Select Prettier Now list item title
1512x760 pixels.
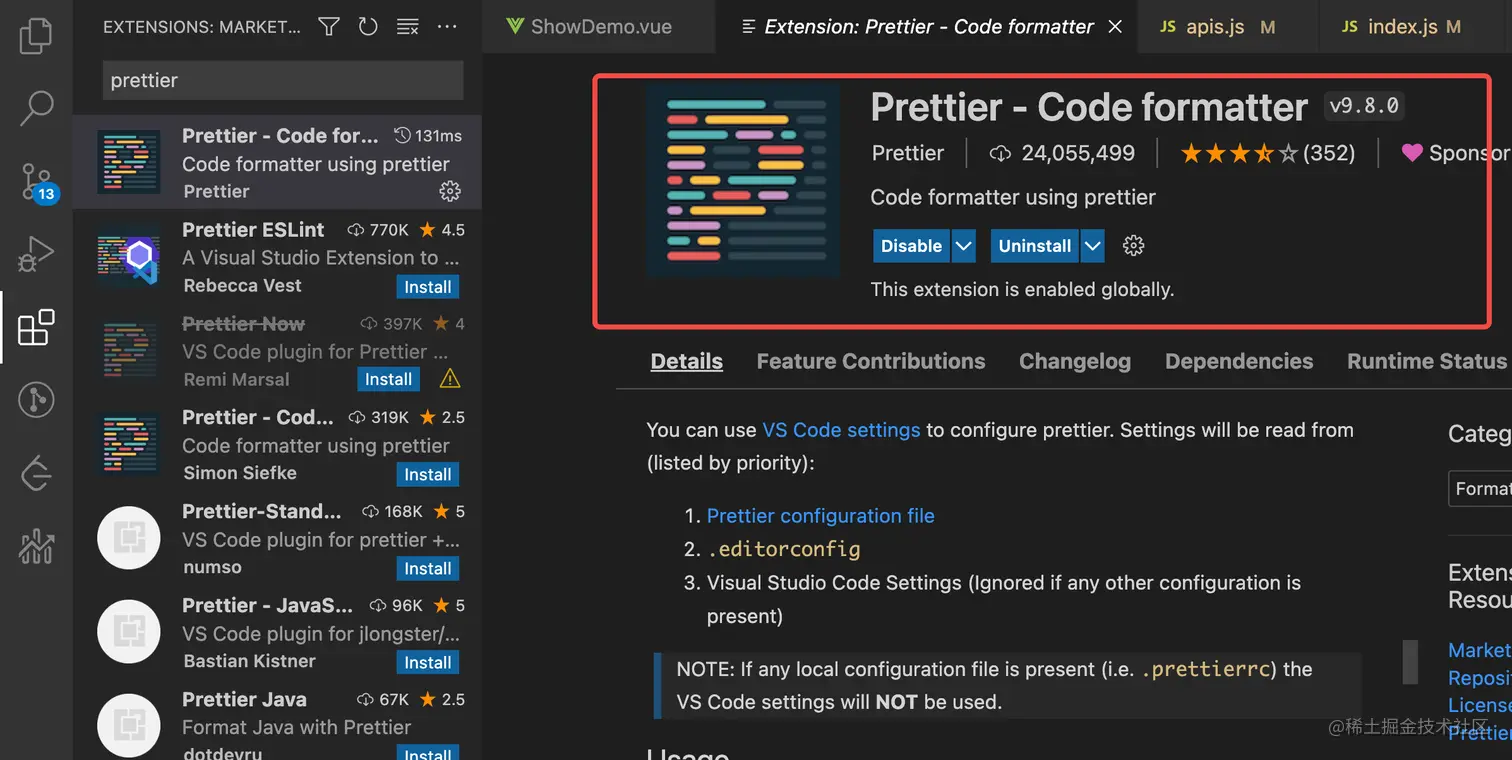pyautogui.click(x=243, y=324)
